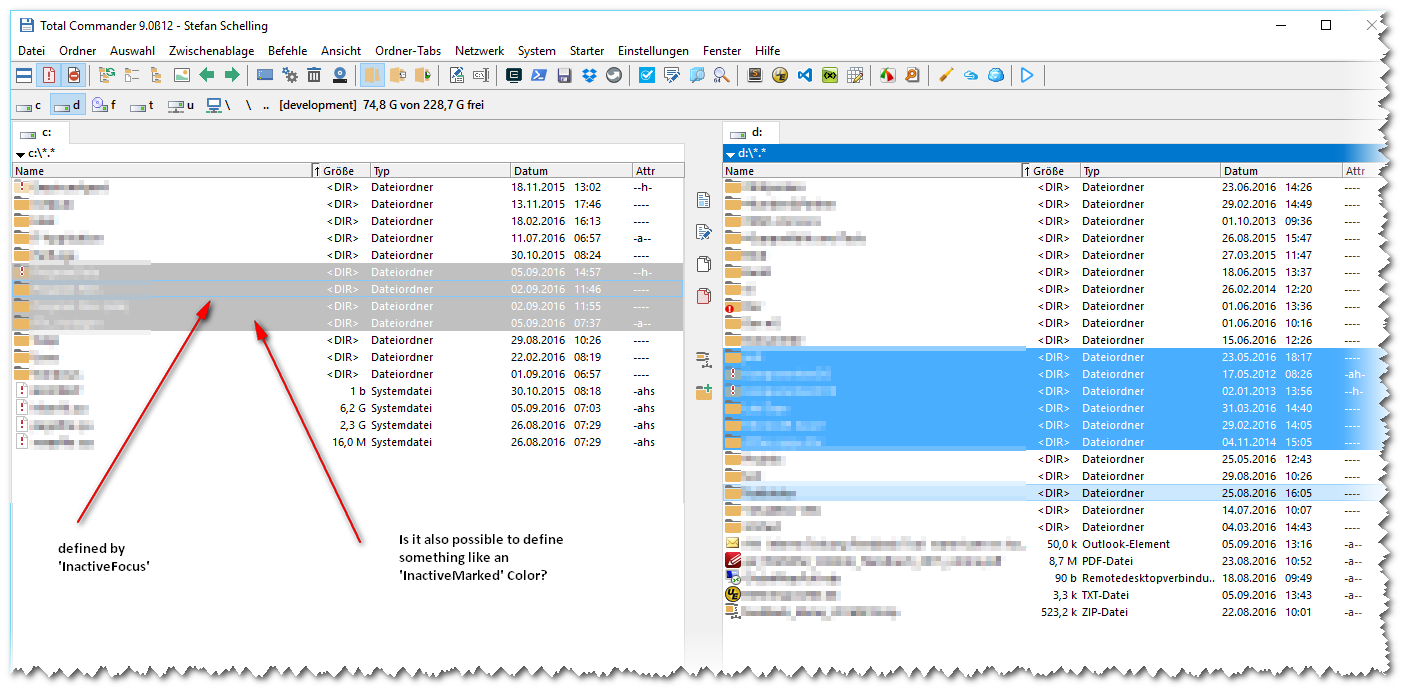
Task: Sort left panel by Name column
Action: pos(162,171)
